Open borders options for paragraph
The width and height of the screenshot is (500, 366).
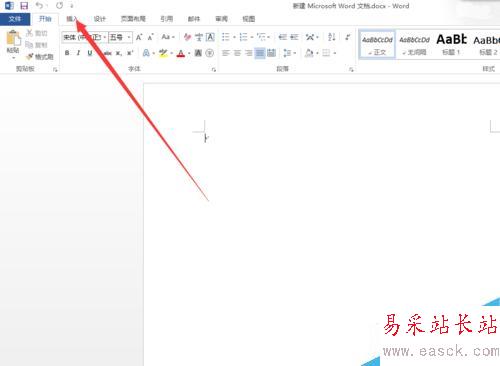326,53
